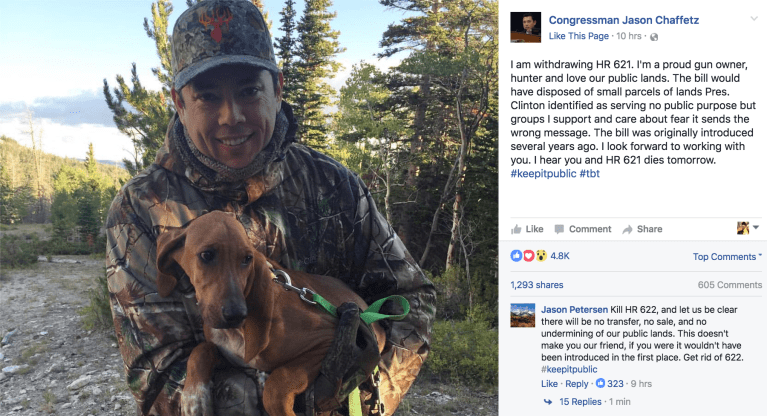Click the Like thumbs-up icon on the post

tap(516, 229)
